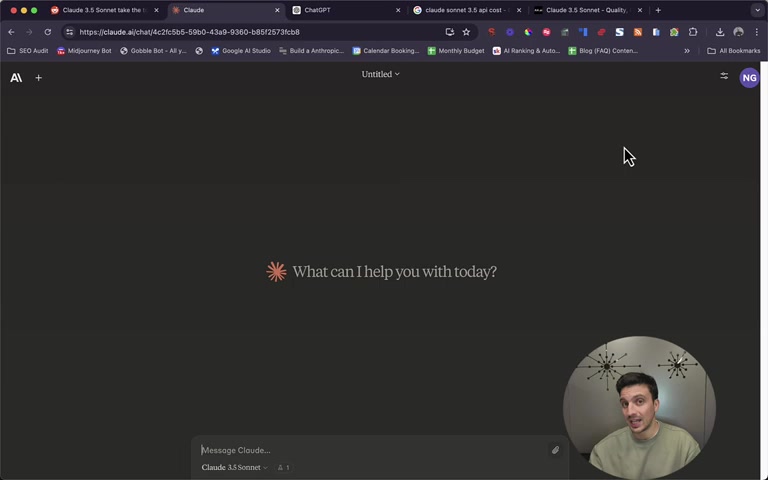This screenshot has height=480, width=768.
Task: Open the Google AI Studio bookmark
Action: click(x=241, y=51)
